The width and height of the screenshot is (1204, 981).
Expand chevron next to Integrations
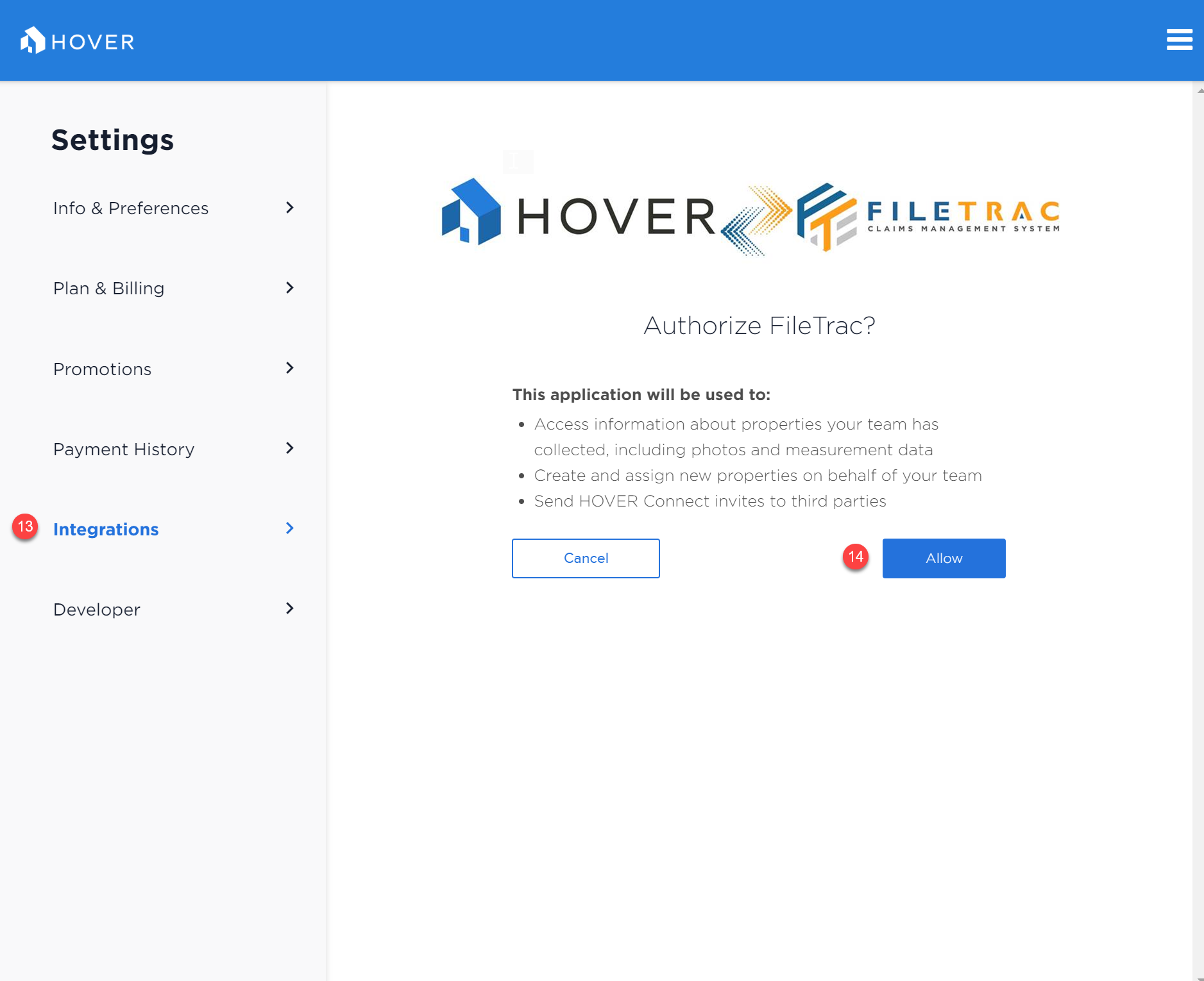[290, 528]
